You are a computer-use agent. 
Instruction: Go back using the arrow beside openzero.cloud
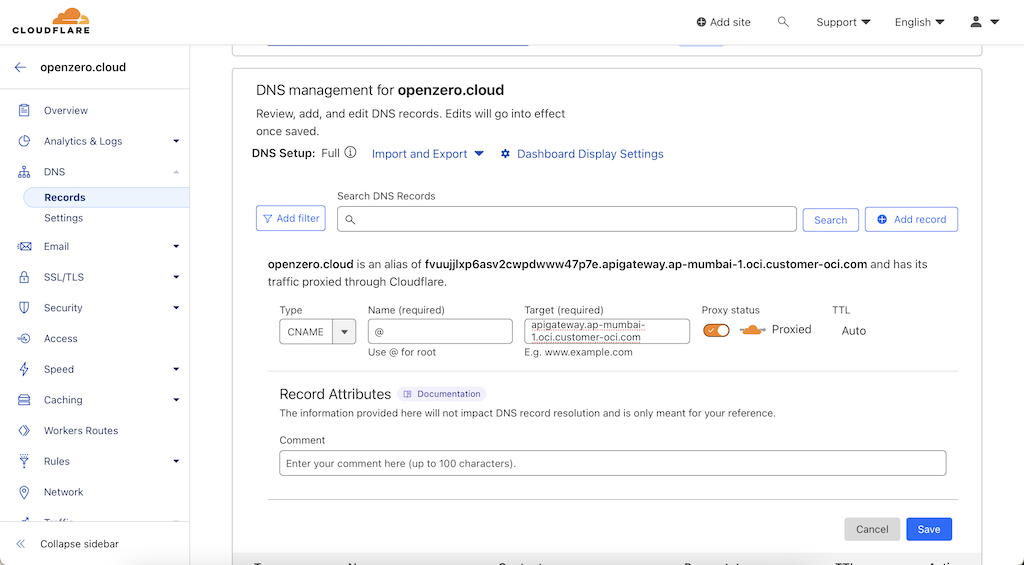click(20, 67)
